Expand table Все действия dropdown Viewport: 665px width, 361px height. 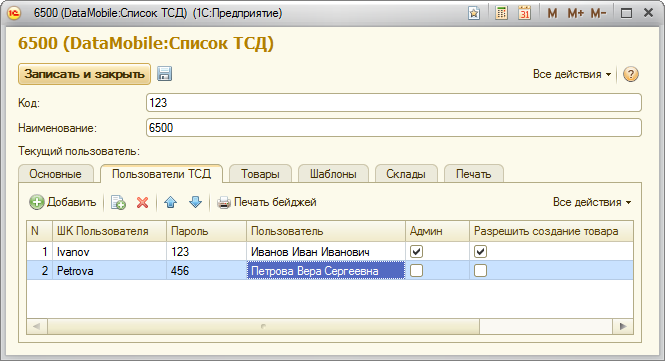tap(592, 202)
